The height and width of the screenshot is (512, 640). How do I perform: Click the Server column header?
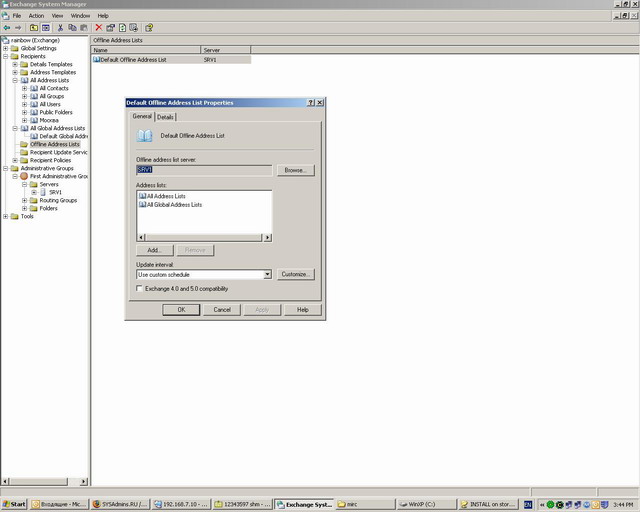[x=225, y=50]
